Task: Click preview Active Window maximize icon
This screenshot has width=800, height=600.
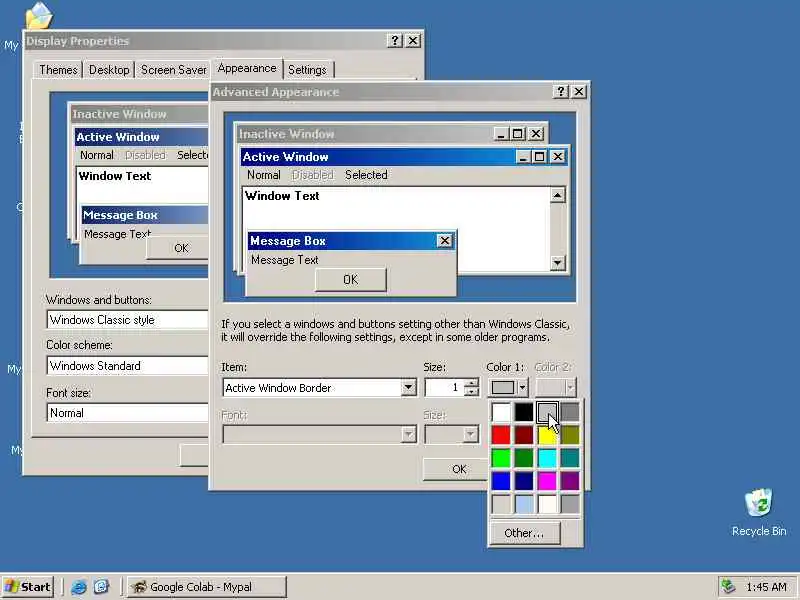Action: coord(539,157)
